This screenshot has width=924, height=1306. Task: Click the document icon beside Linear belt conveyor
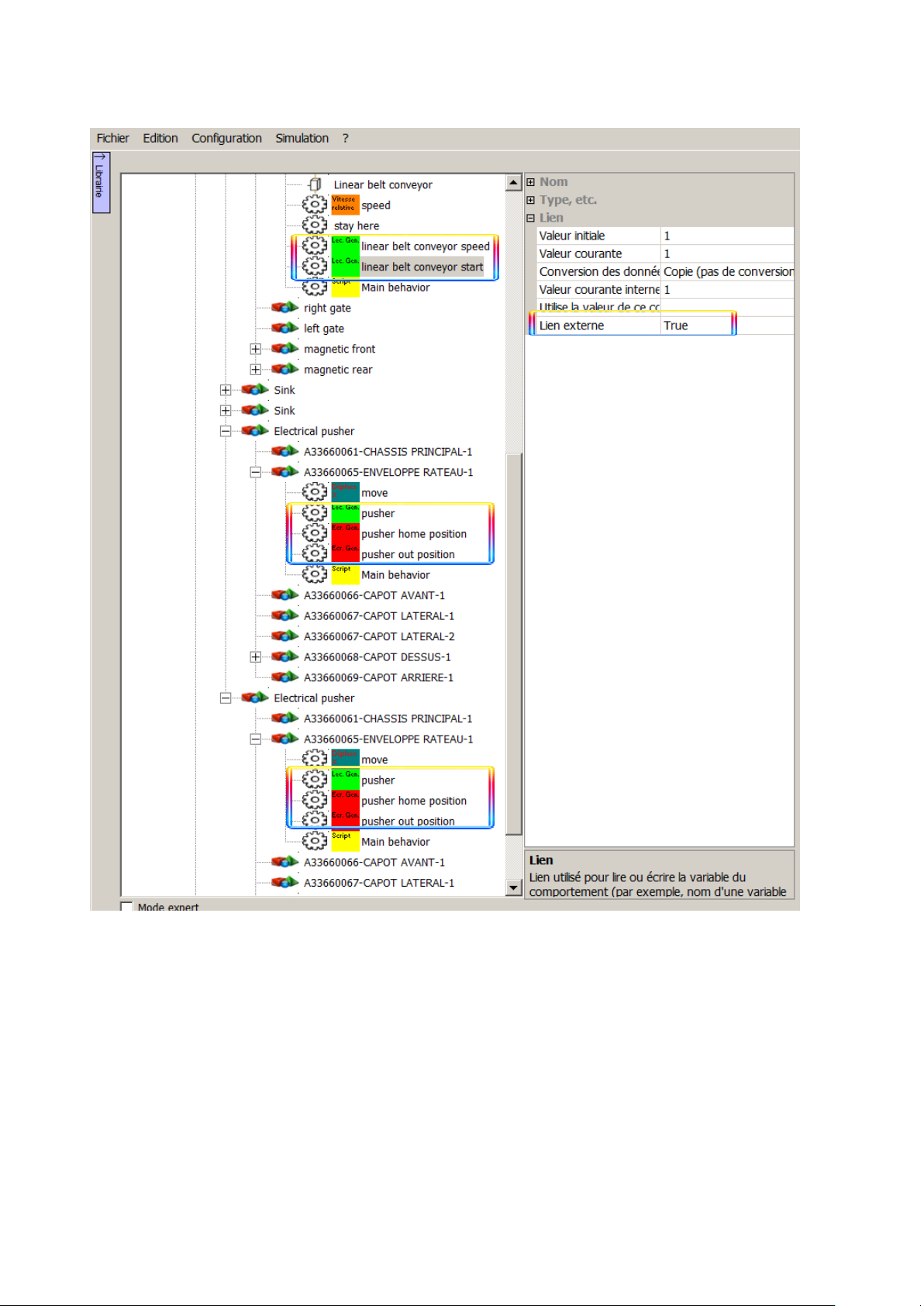(315, 184)
